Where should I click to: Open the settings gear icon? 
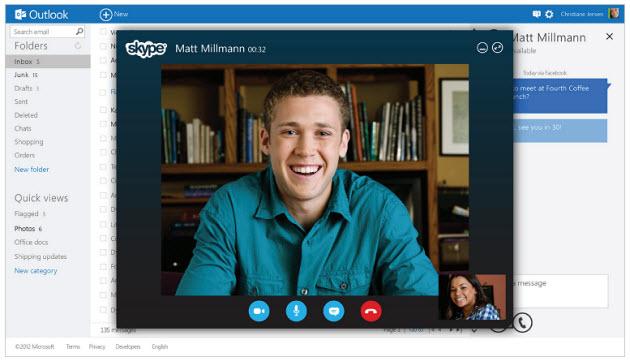(549, 14)
